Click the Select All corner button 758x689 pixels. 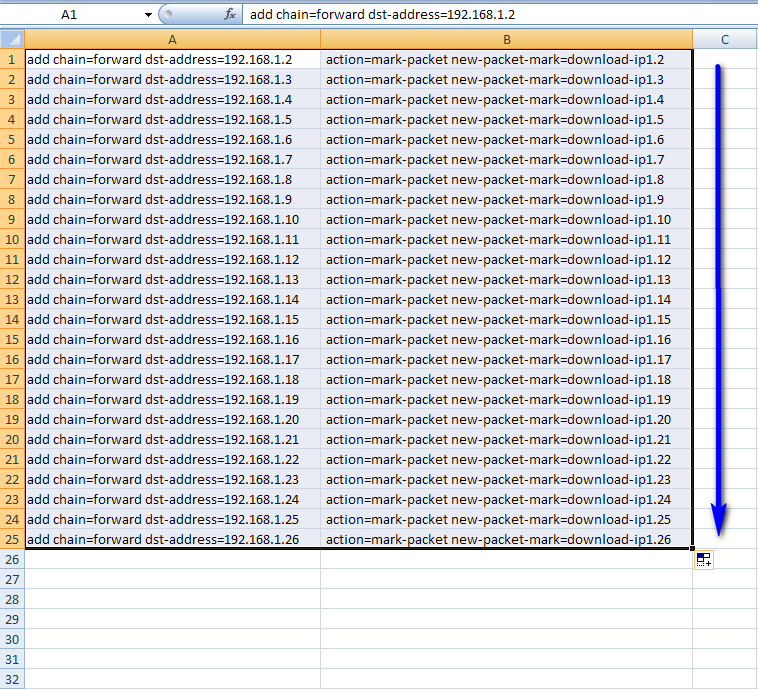pyautogui.click(x=12, y=39)
